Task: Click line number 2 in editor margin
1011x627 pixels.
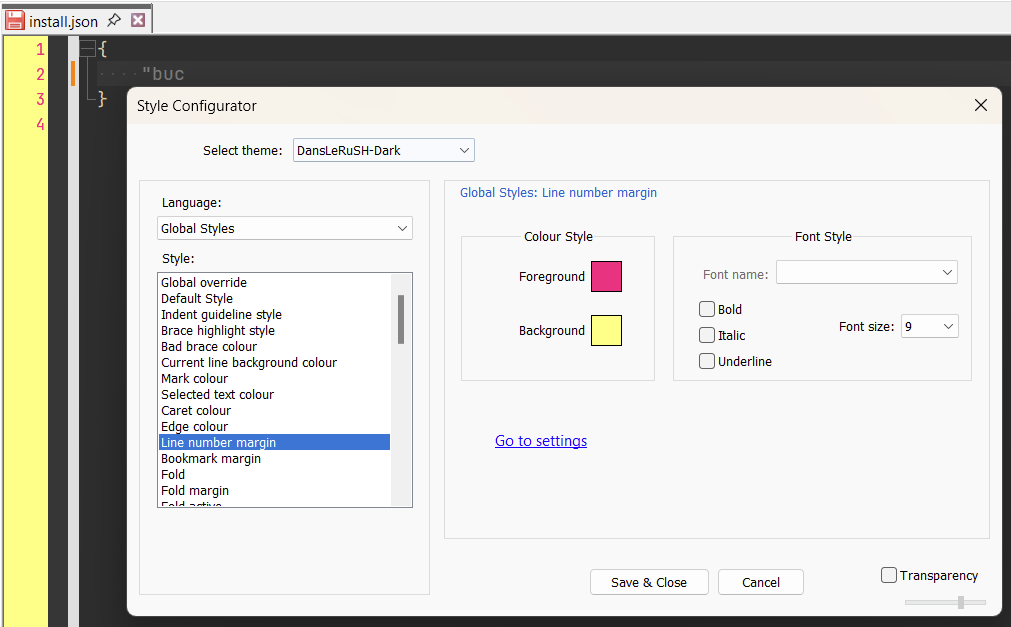Action: tap(41, 74)
